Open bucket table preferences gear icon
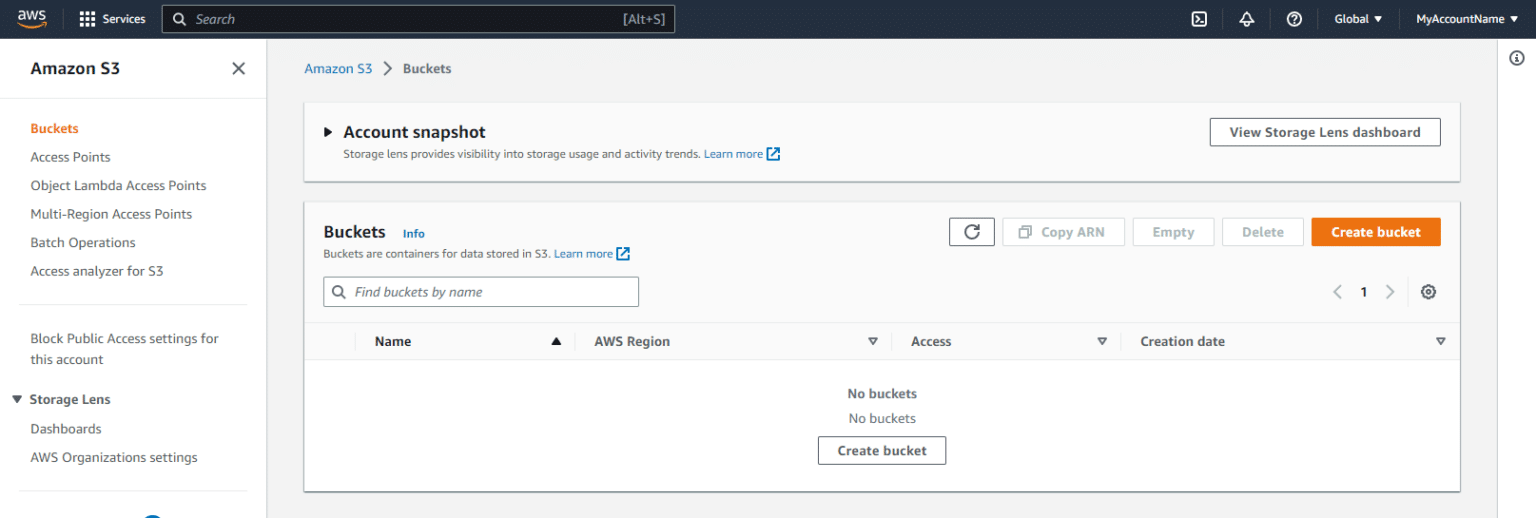Image resolution: width=1536 pixels, height=518 pixels. 1428,292
